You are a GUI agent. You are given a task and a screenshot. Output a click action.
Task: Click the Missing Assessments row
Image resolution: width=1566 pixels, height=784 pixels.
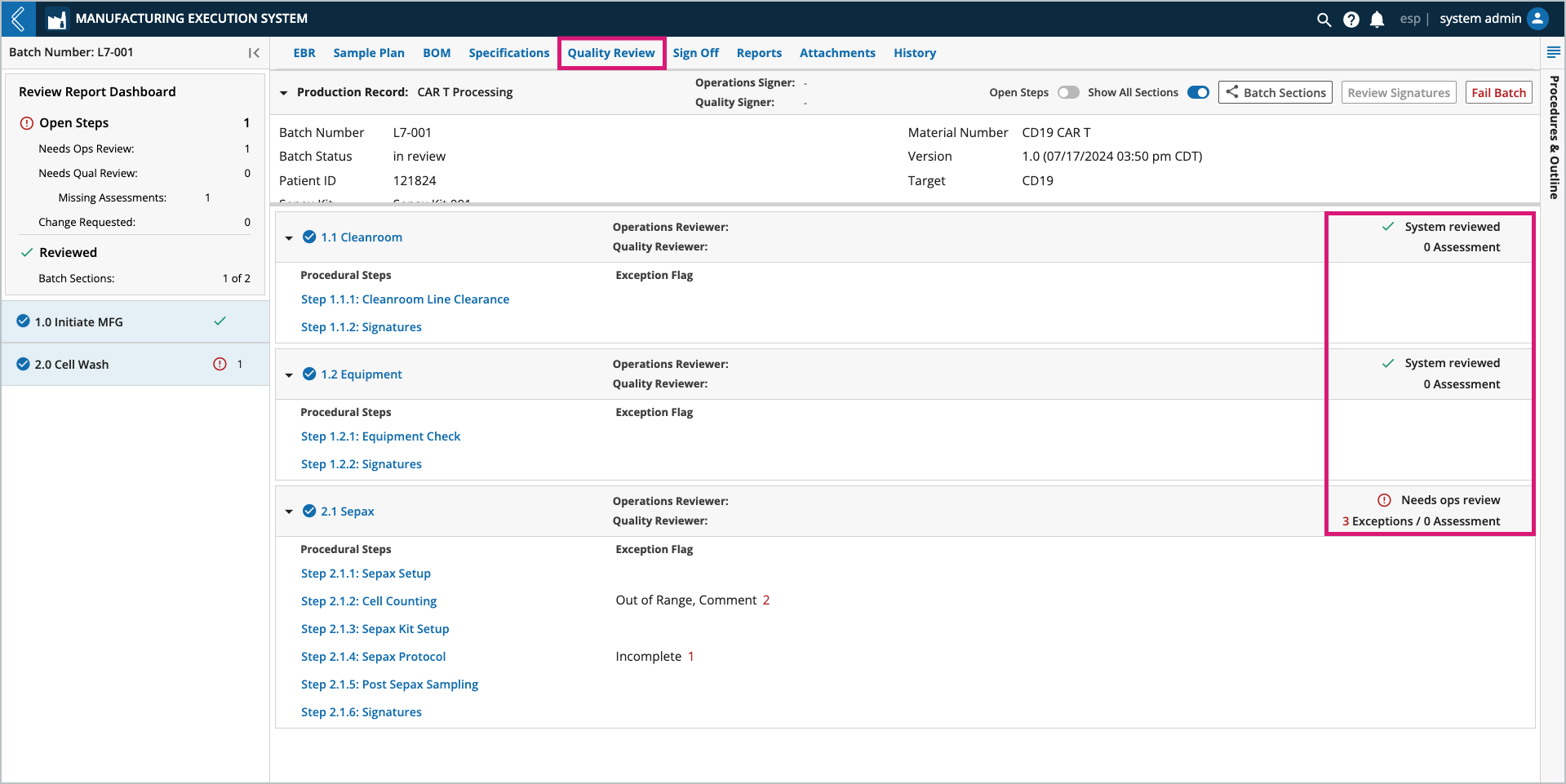135,197
